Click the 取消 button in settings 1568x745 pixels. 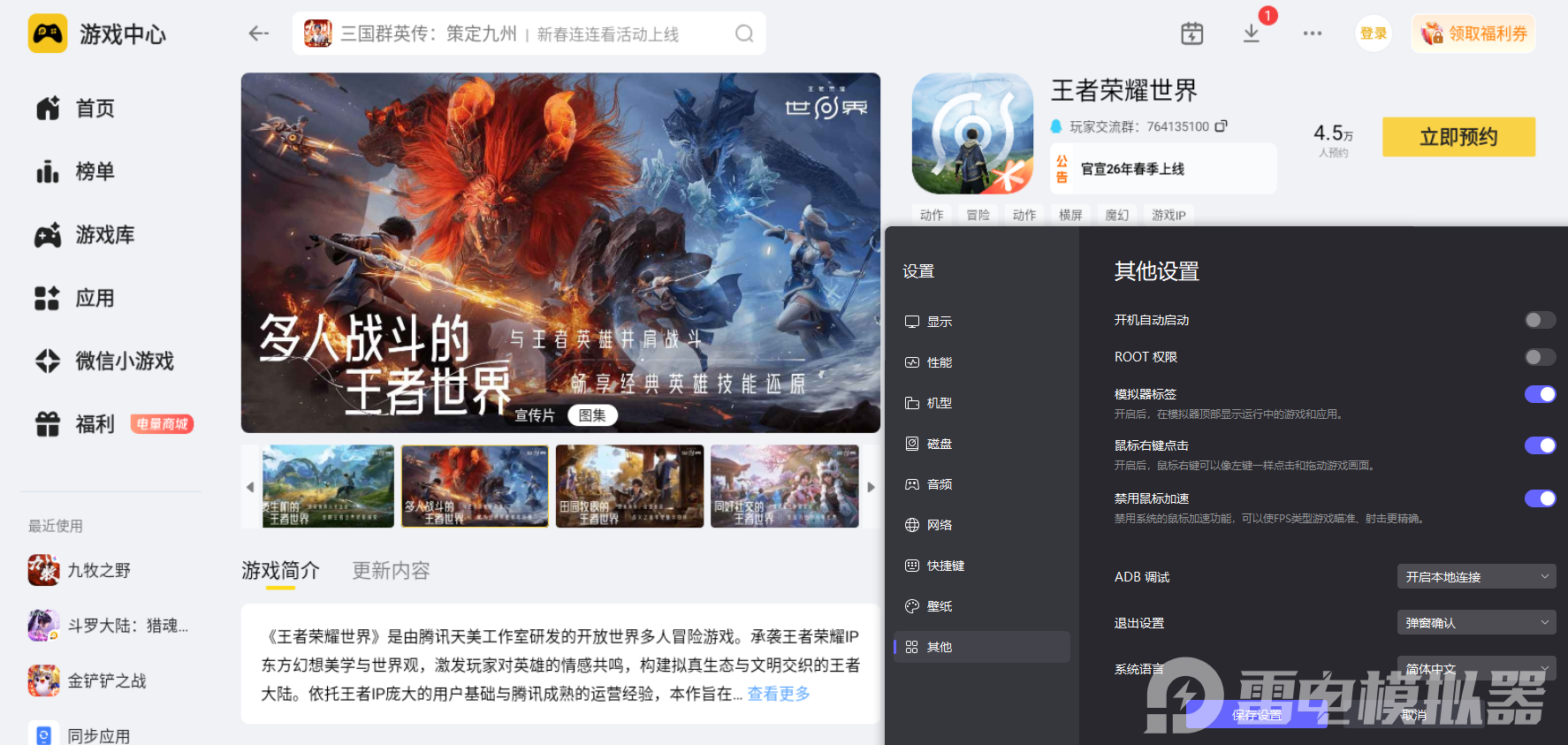[x=1414, y=714]
